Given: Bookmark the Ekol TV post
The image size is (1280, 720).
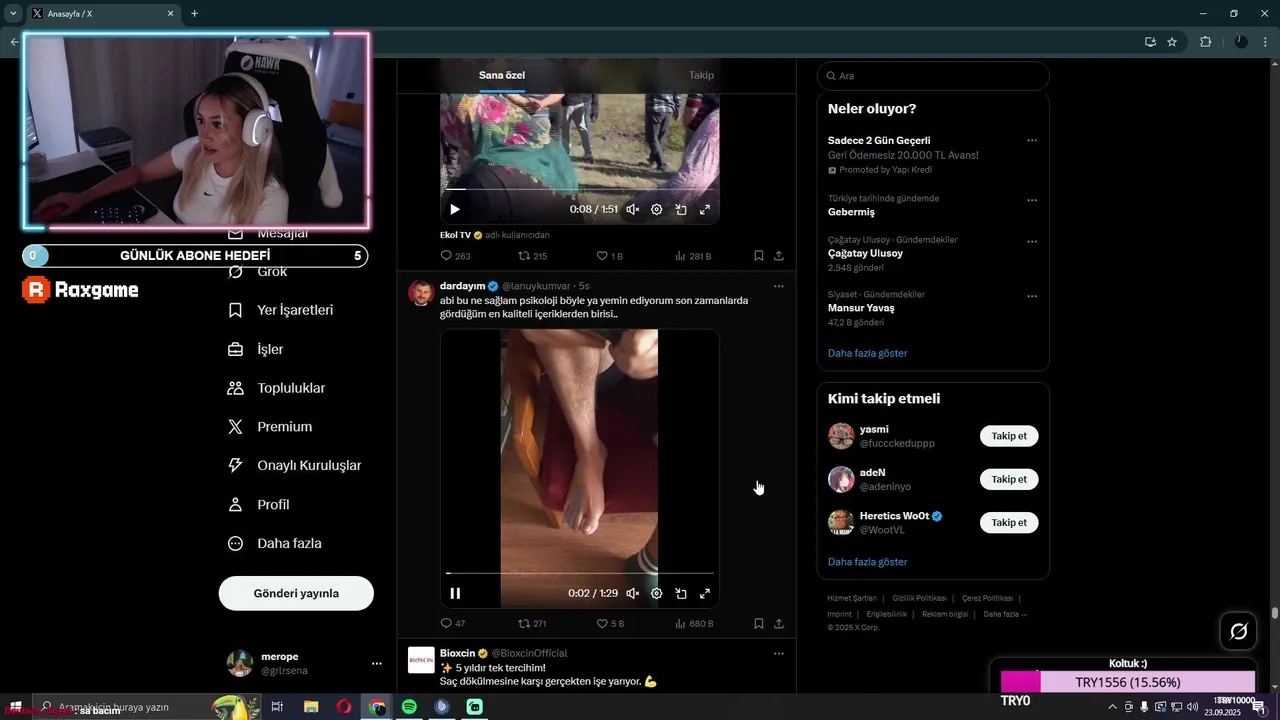Looking at the screenshot, I should coord(759,256).
